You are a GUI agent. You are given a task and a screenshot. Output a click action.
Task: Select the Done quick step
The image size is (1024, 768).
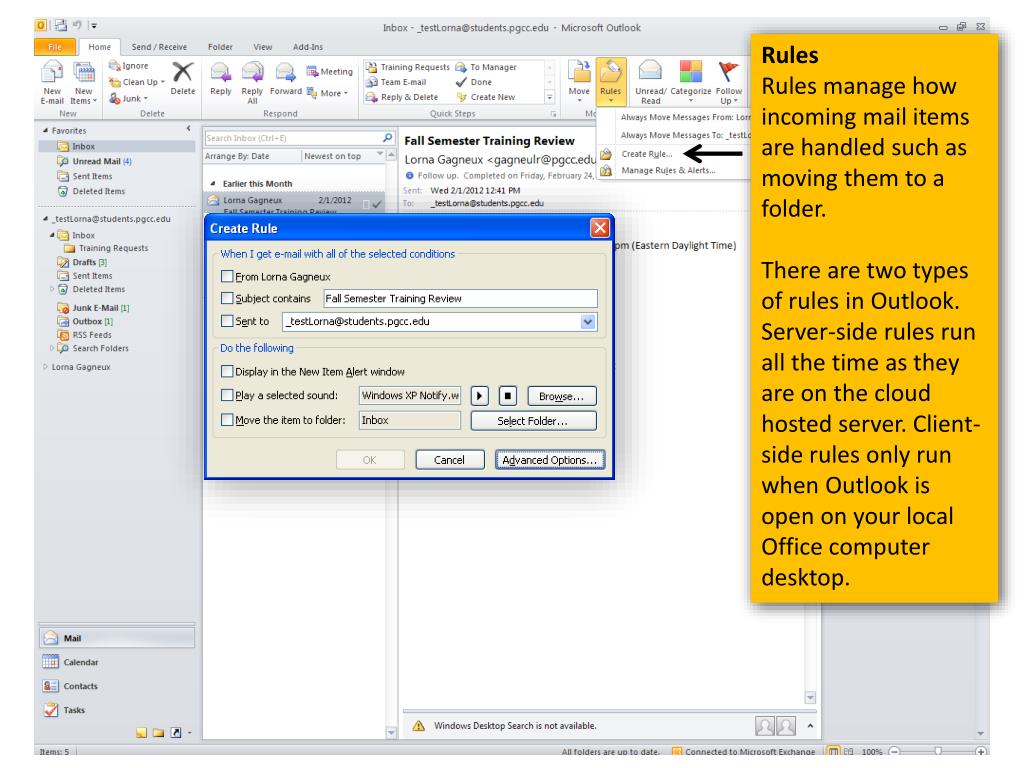coord(474,82)
